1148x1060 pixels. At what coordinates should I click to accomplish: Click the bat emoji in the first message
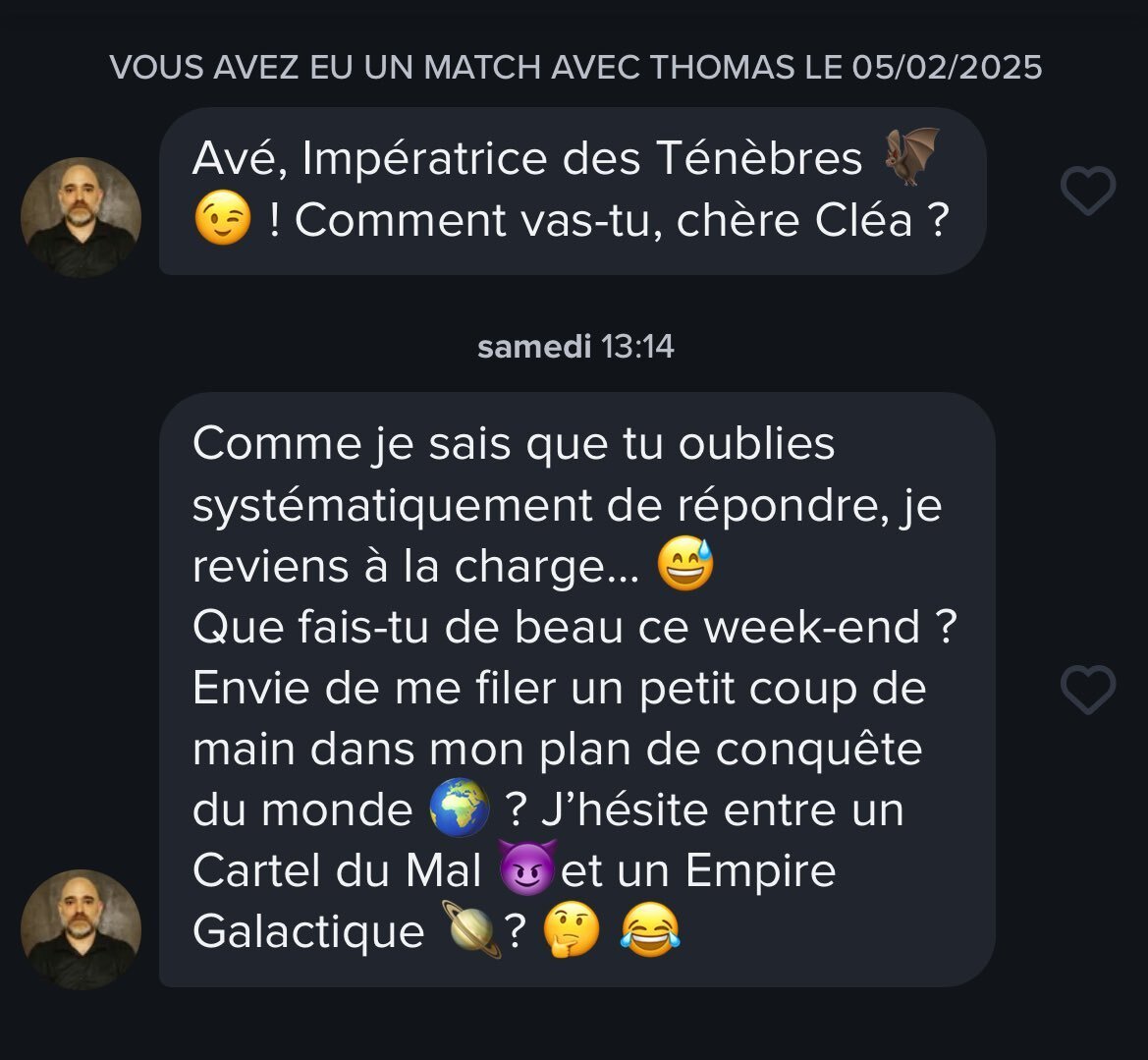911,156
